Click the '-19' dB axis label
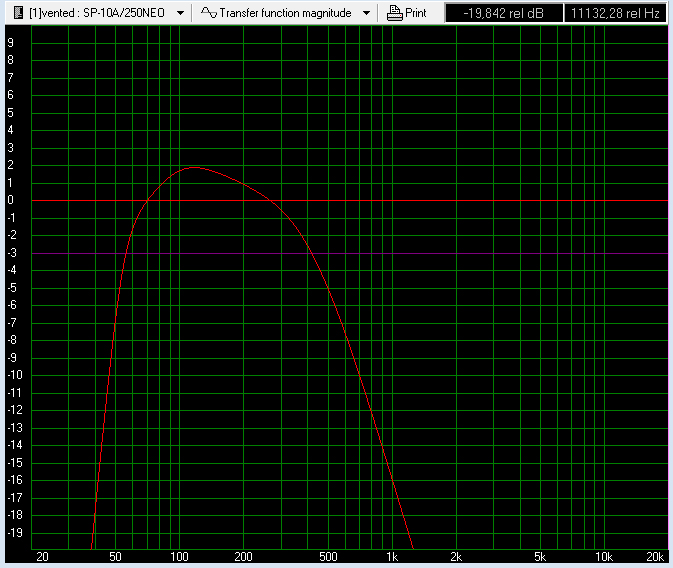Viewport: 673px width, 568px height. pyautogui.click(x=15, y=532)
